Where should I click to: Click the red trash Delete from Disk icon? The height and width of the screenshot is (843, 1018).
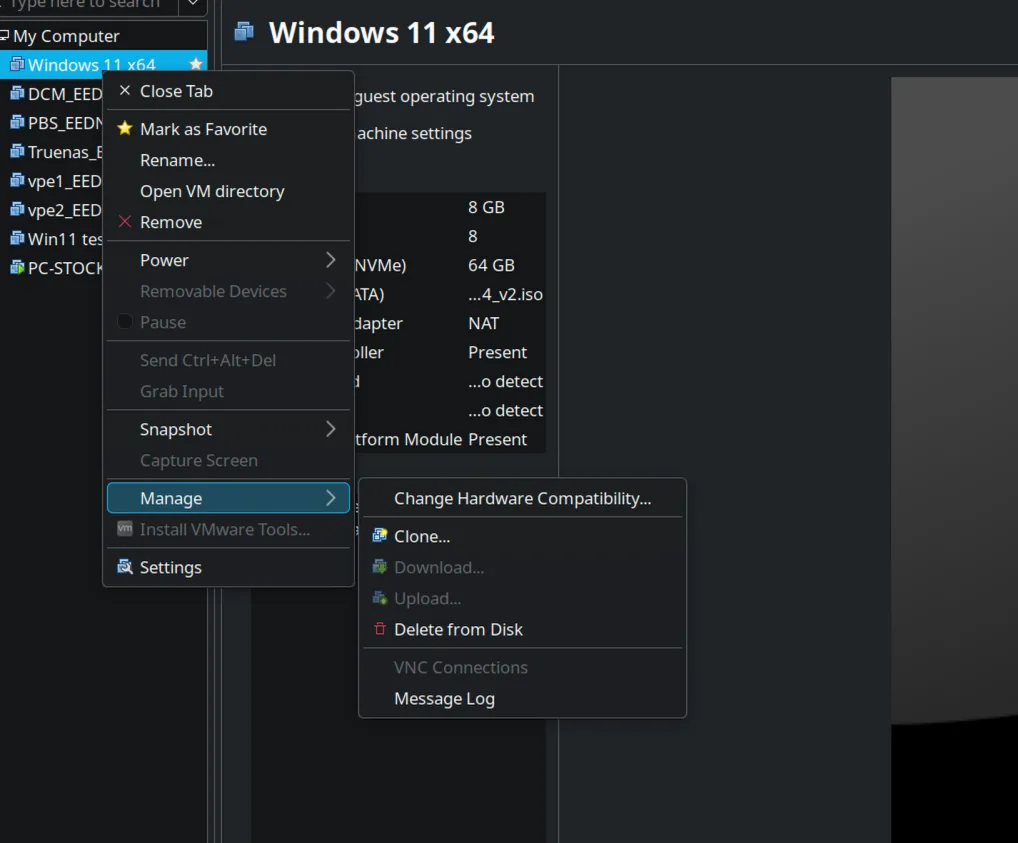coord(380,629)
